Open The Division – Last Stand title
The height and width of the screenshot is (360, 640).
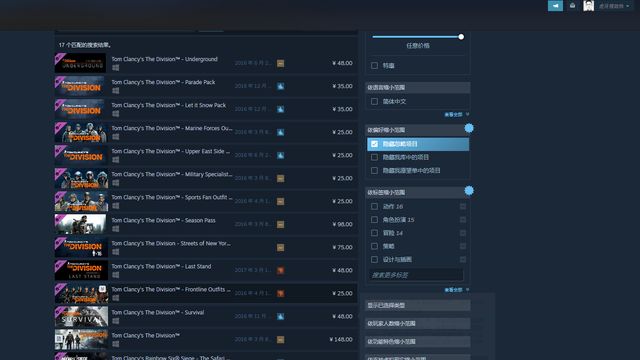(161, 267)
